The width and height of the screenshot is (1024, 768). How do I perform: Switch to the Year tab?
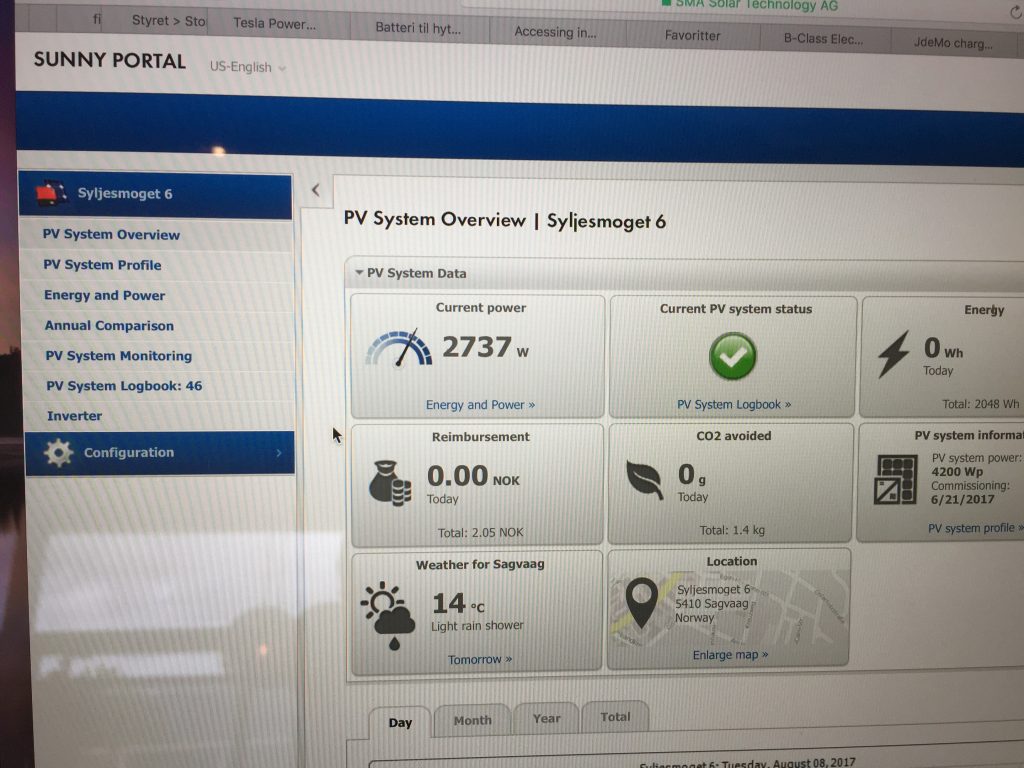546,718
